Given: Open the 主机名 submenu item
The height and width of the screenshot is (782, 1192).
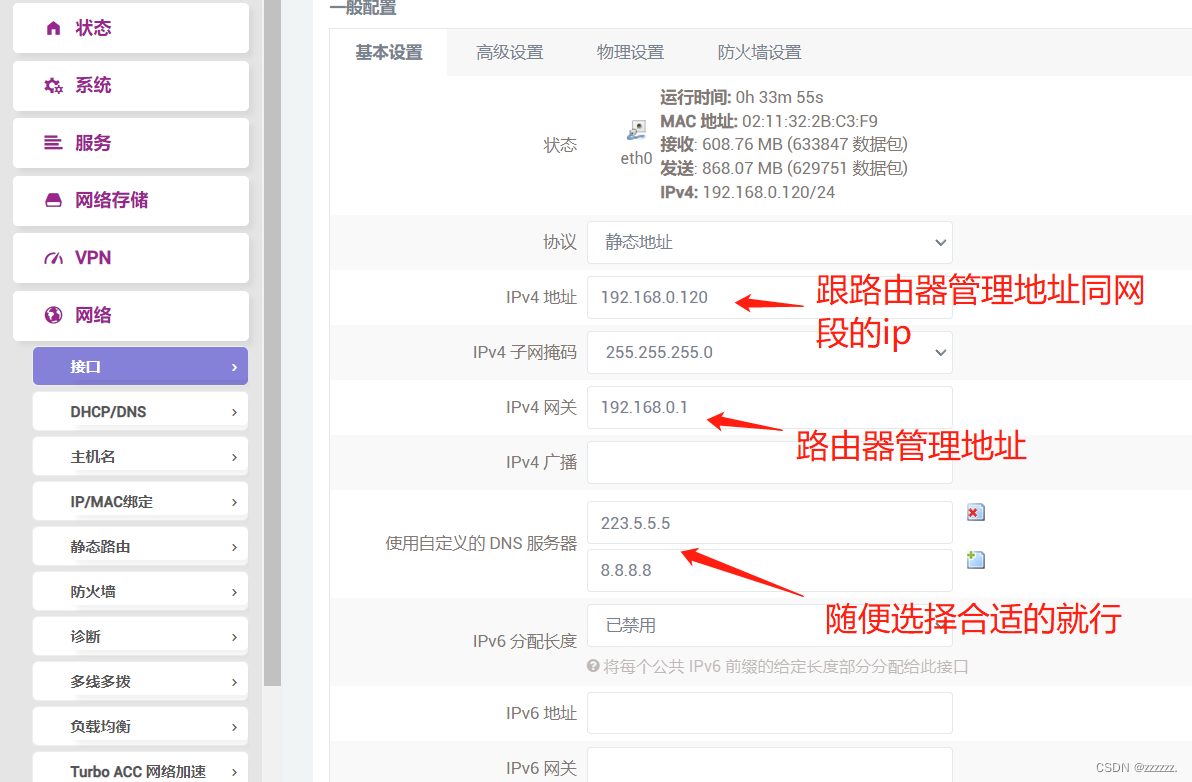Looking at the screenshot, I should (x=140, y=456).
